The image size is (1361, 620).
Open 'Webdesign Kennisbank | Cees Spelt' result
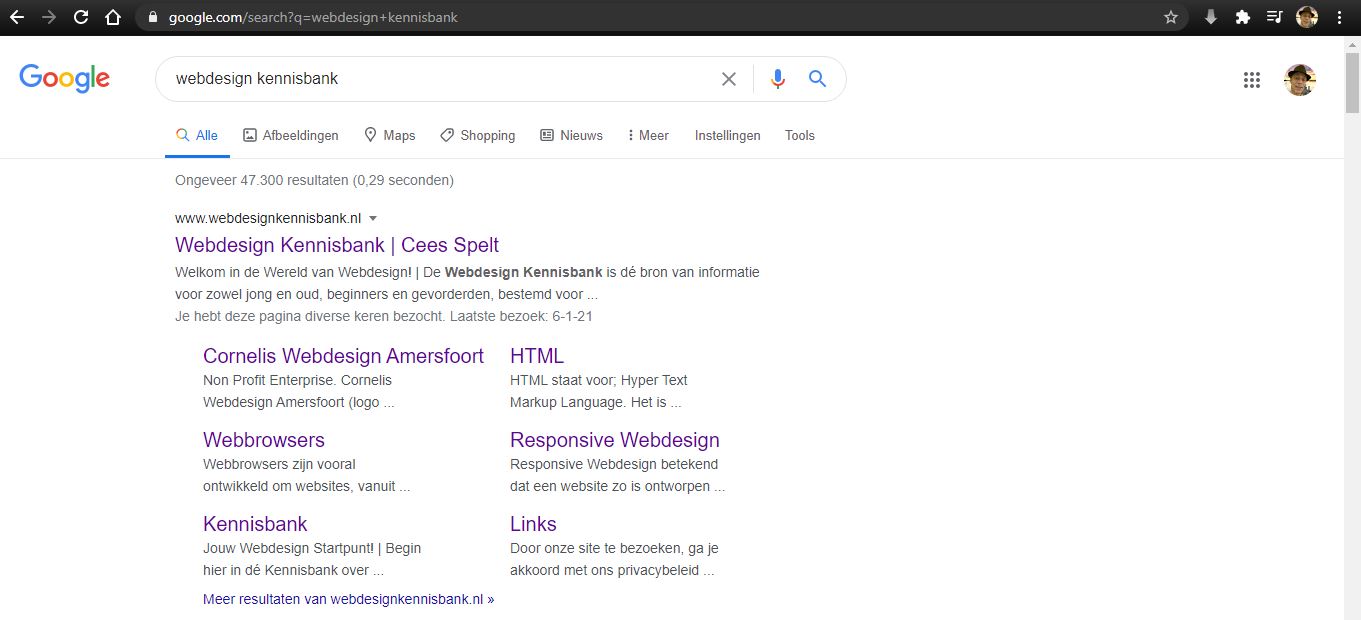point(337,245)
